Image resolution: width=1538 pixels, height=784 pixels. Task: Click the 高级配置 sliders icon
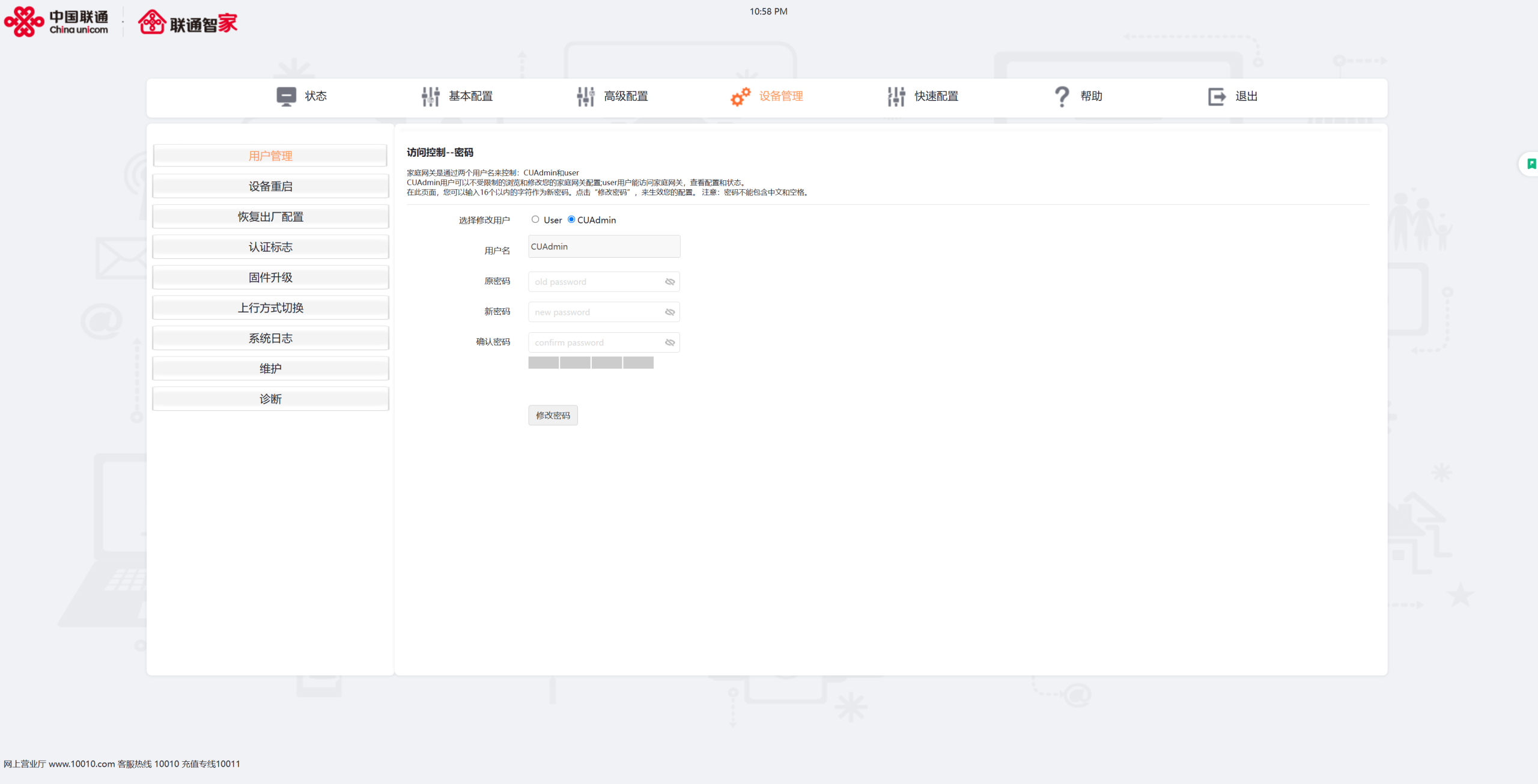(586, 96)
